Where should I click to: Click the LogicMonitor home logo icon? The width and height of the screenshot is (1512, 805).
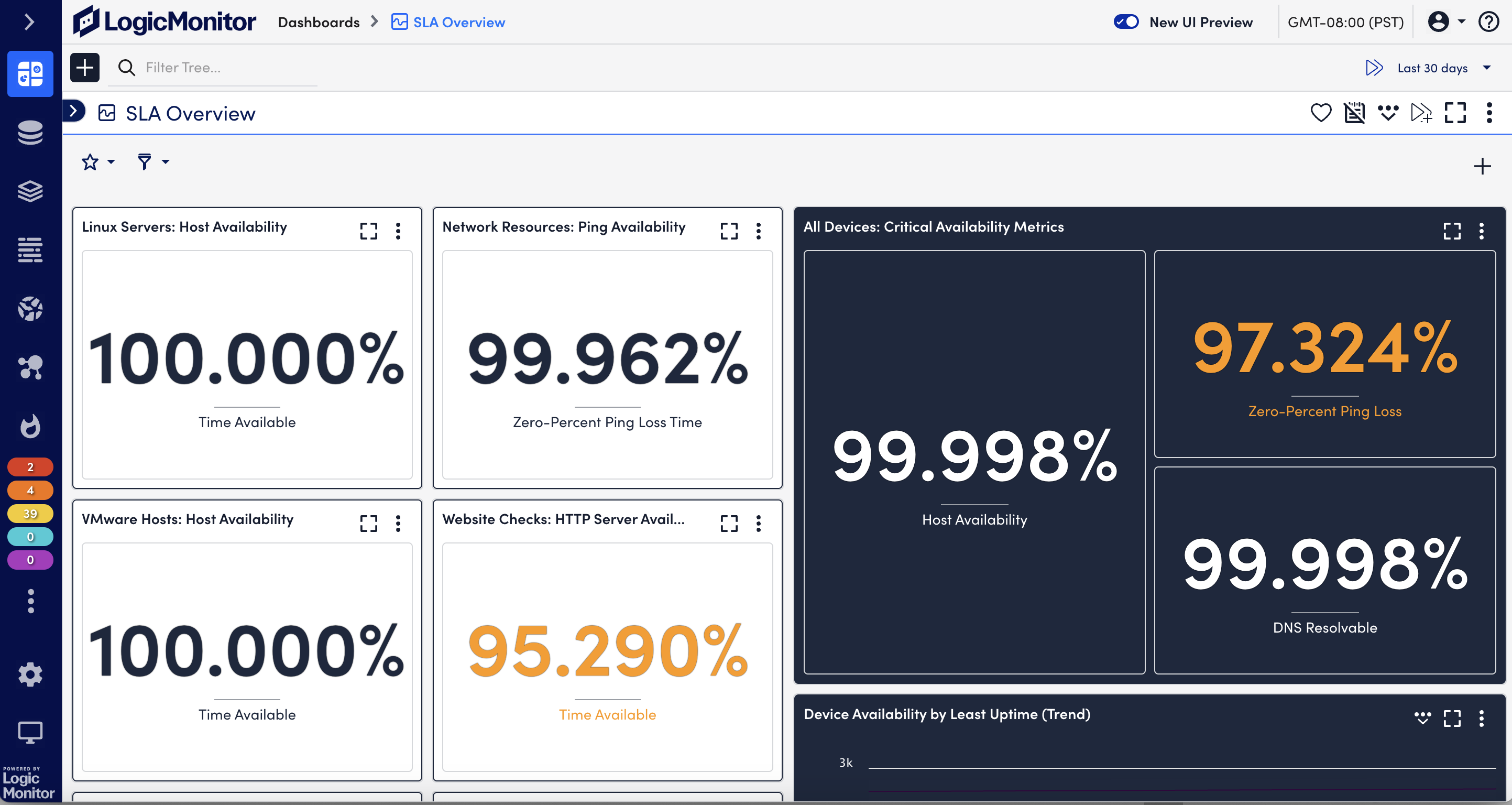coord(89,22)
